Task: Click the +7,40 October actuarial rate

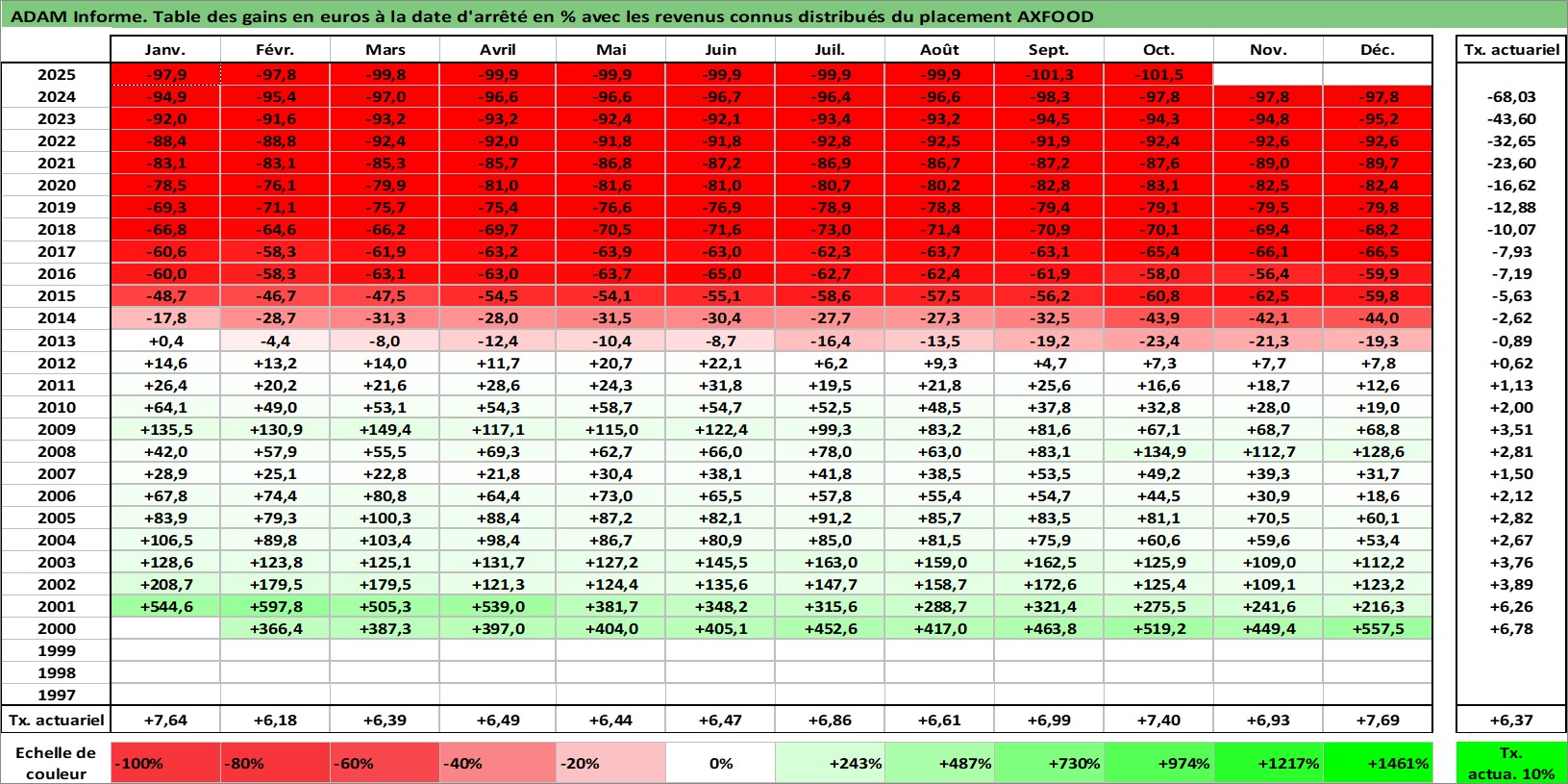Action: tap(1158, 720)
